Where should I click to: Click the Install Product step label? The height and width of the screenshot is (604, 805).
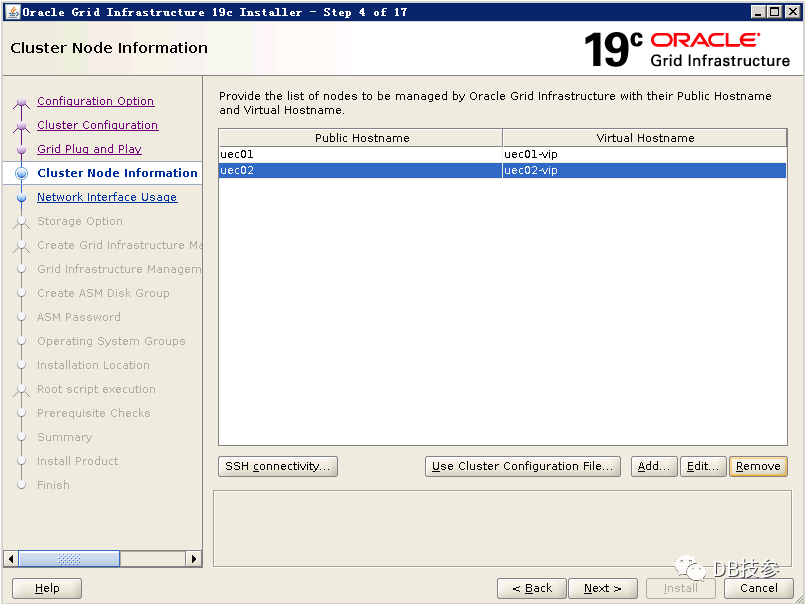pos(78,461)
